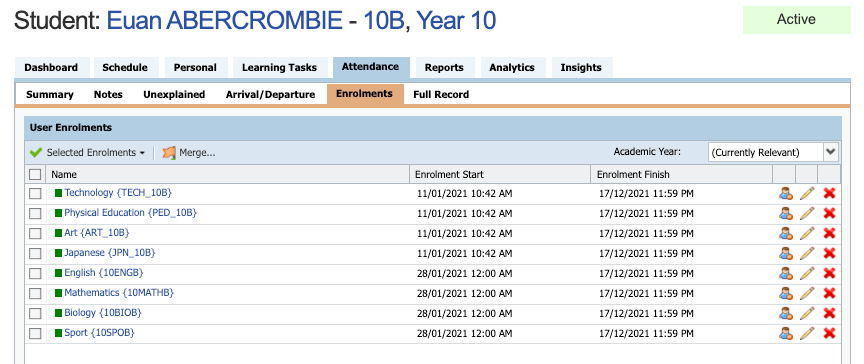Open the Analytics tab

coord(512,68)
